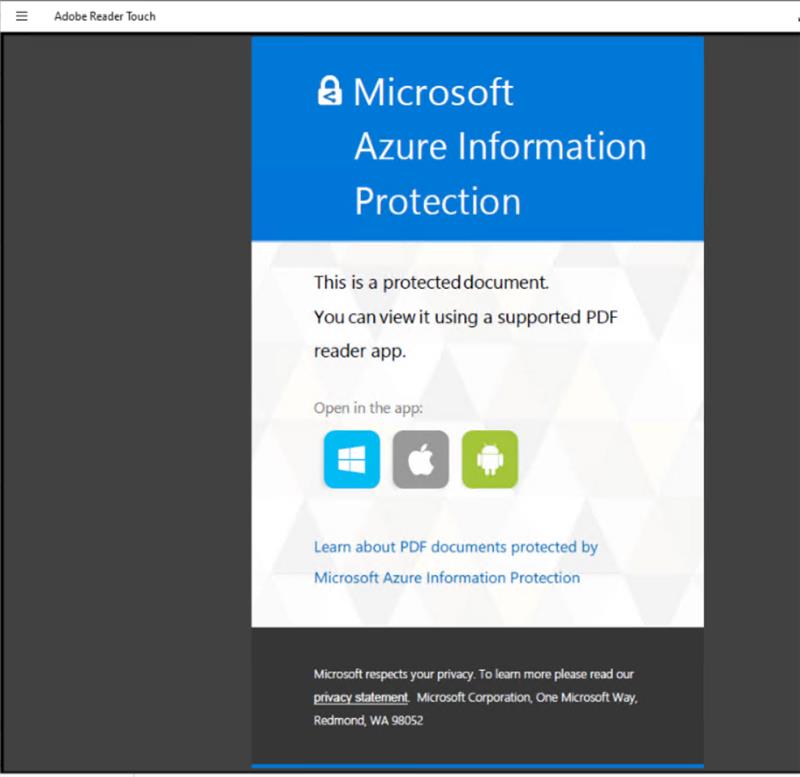Image resolution: width=800 pixels, height=777 pixels.
Task: Open document in the Apple app
Action: click(421, 459)
